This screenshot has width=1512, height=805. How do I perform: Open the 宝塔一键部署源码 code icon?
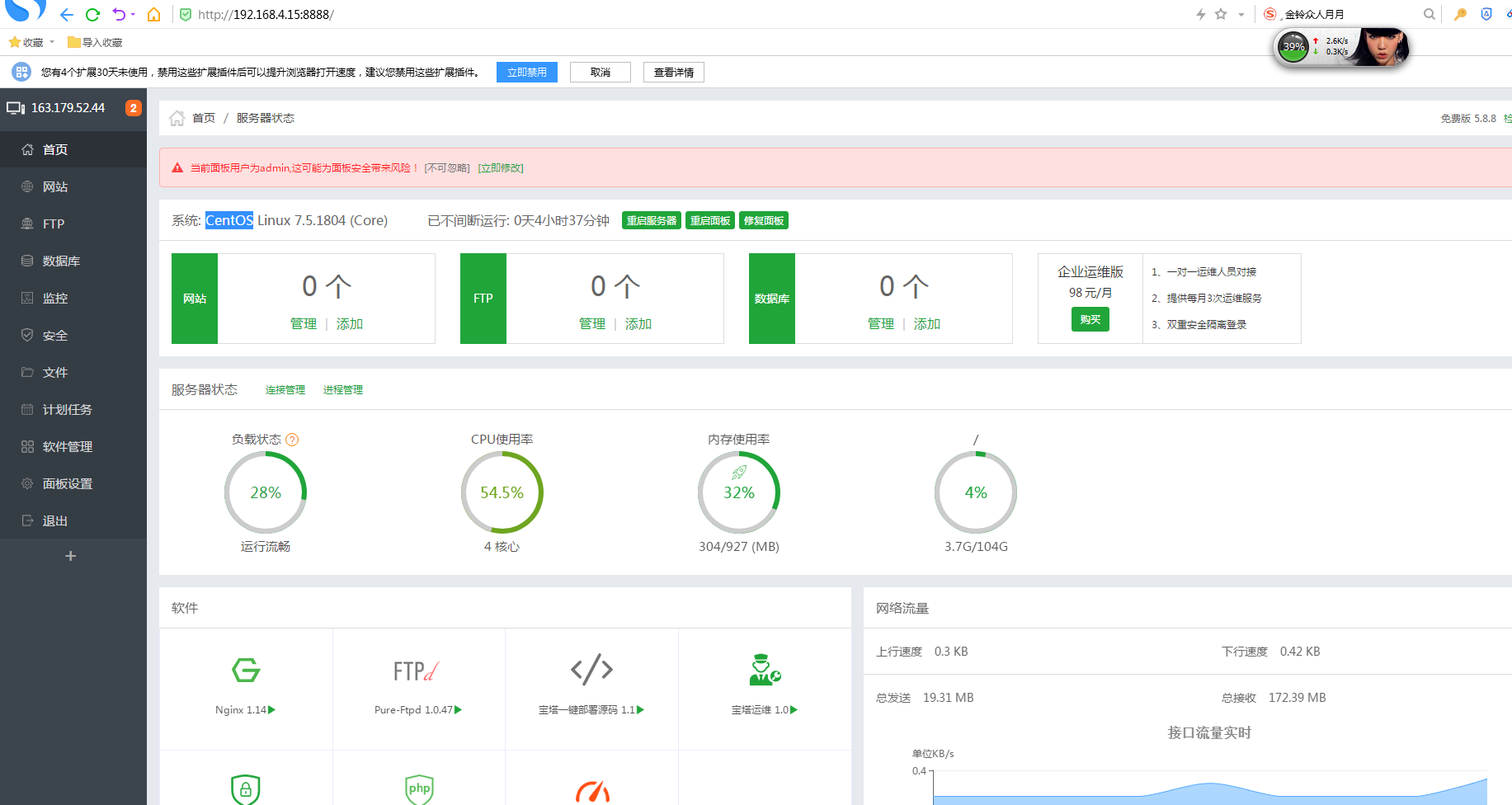592,670
